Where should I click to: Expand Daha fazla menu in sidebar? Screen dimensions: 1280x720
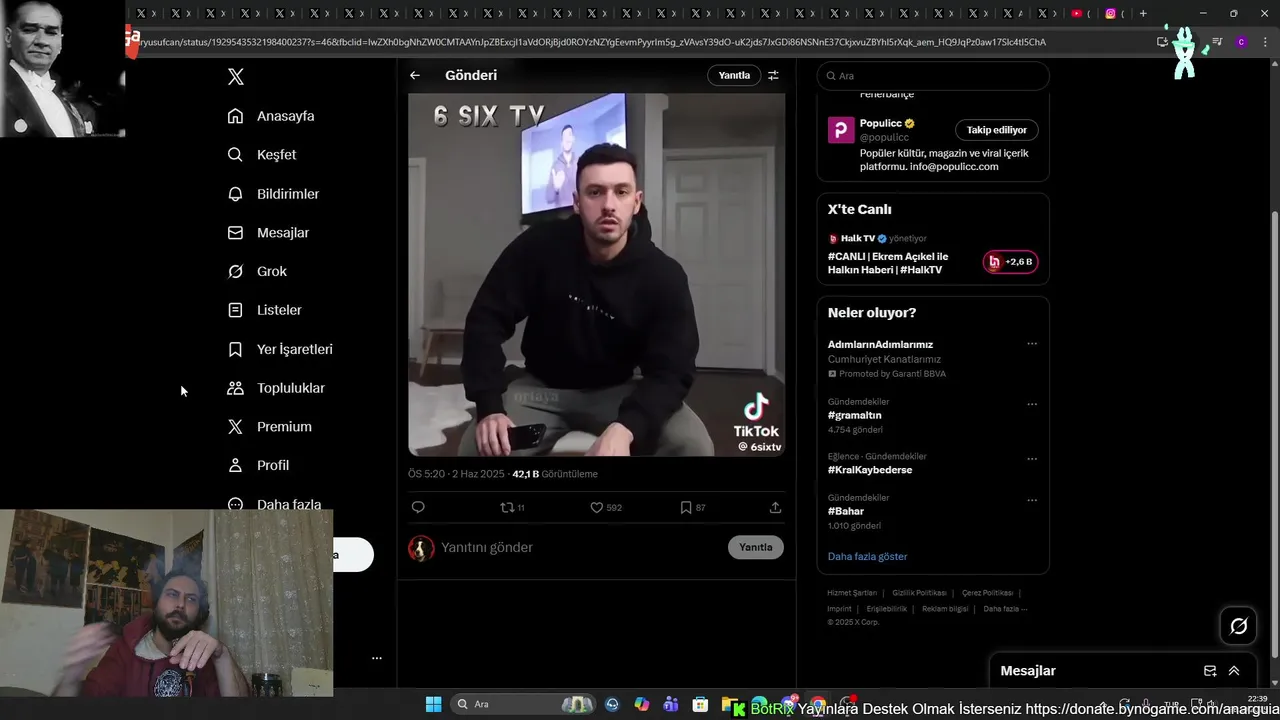(275, 505)
